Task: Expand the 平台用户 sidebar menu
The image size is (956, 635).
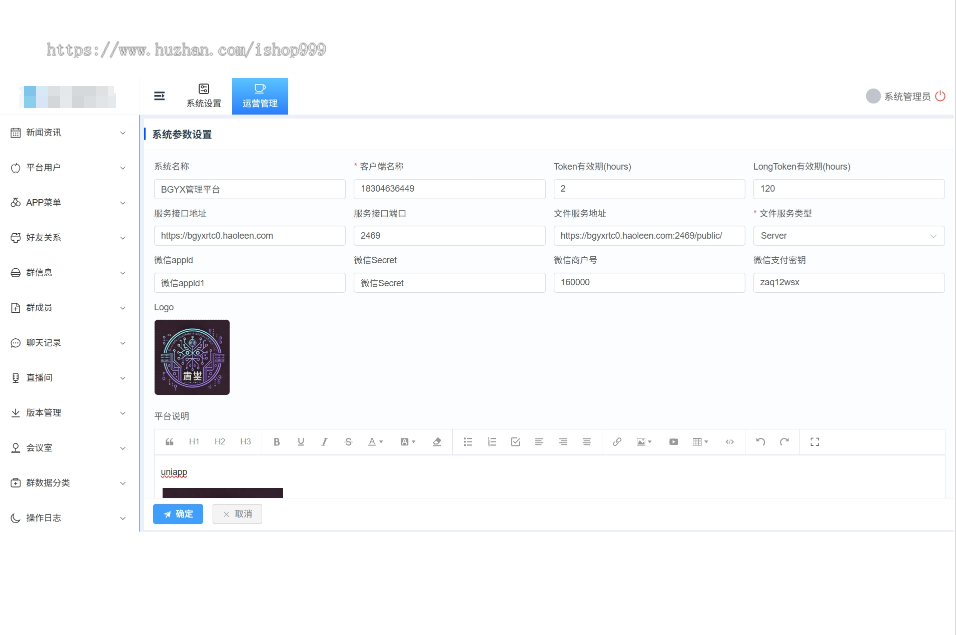Action: pos(69,168)
